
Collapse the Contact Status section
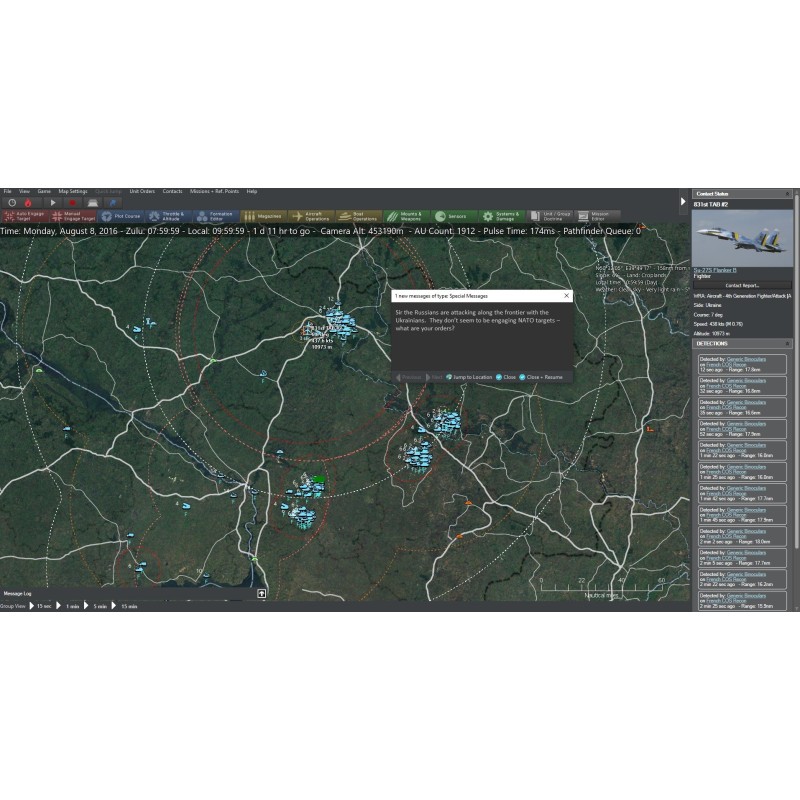coord(787,194)
